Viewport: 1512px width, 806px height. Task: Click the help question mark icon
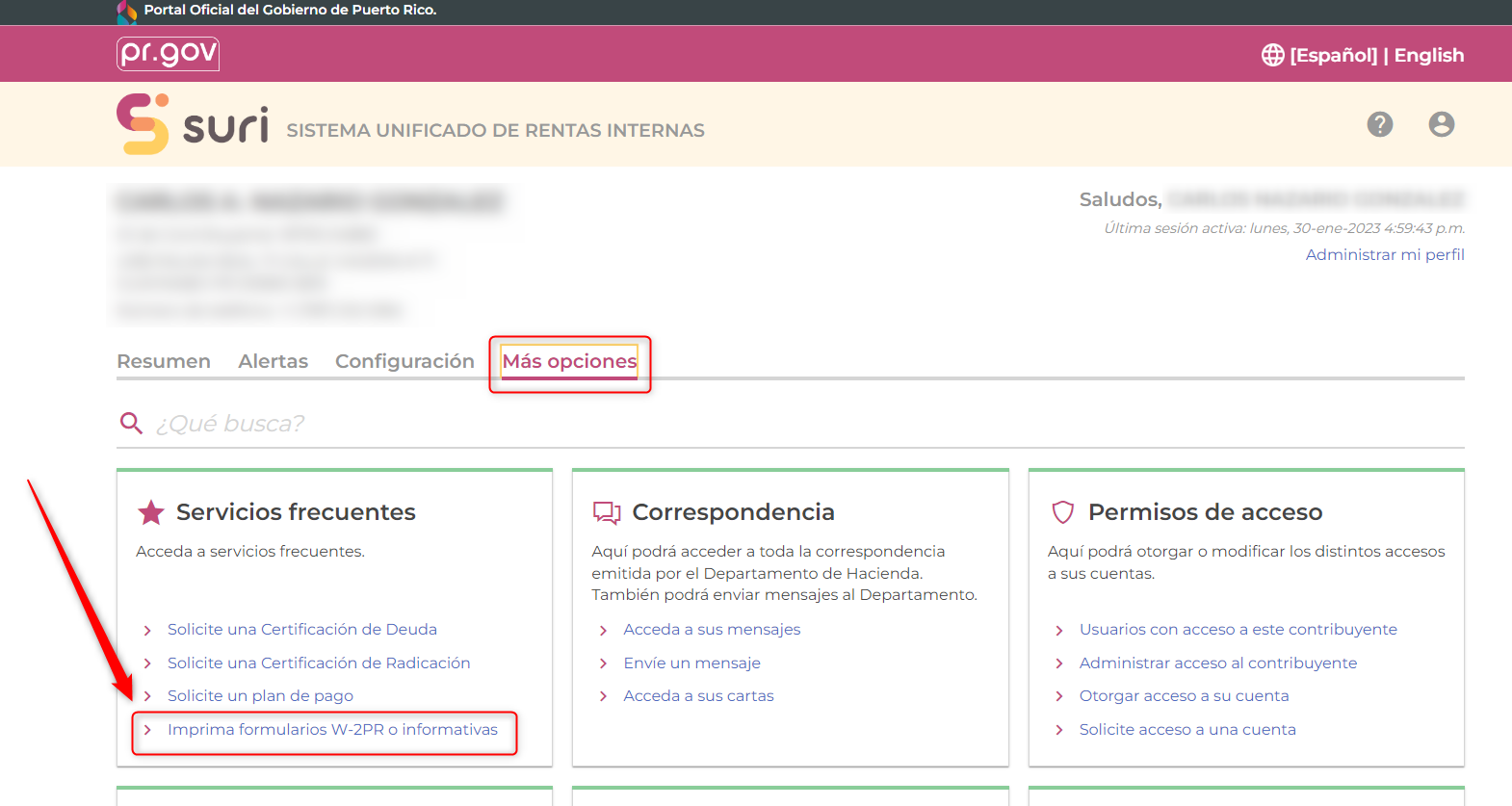tap(1379, 124)
